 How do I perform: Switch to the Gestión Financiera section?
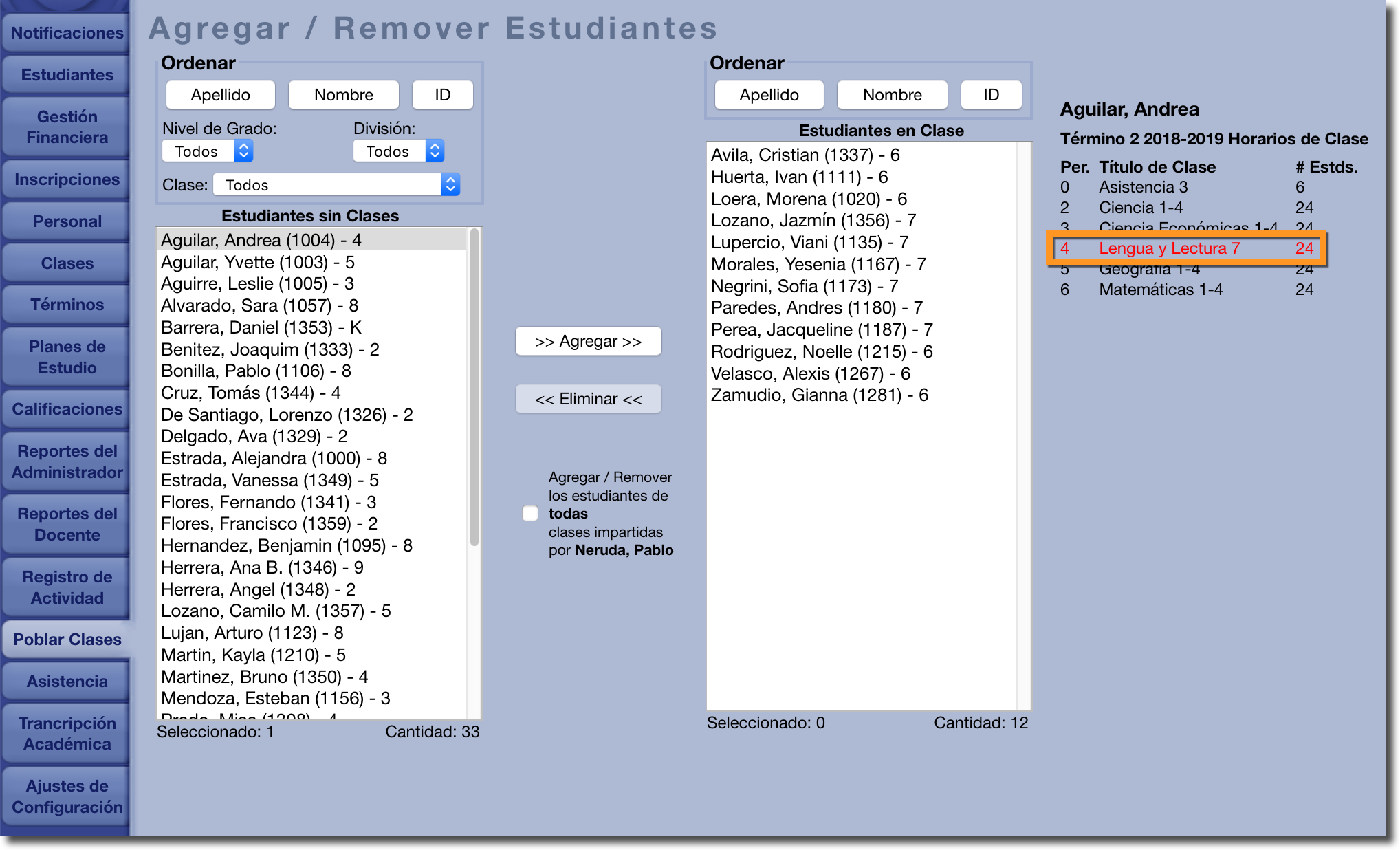(x=67, y=127)
